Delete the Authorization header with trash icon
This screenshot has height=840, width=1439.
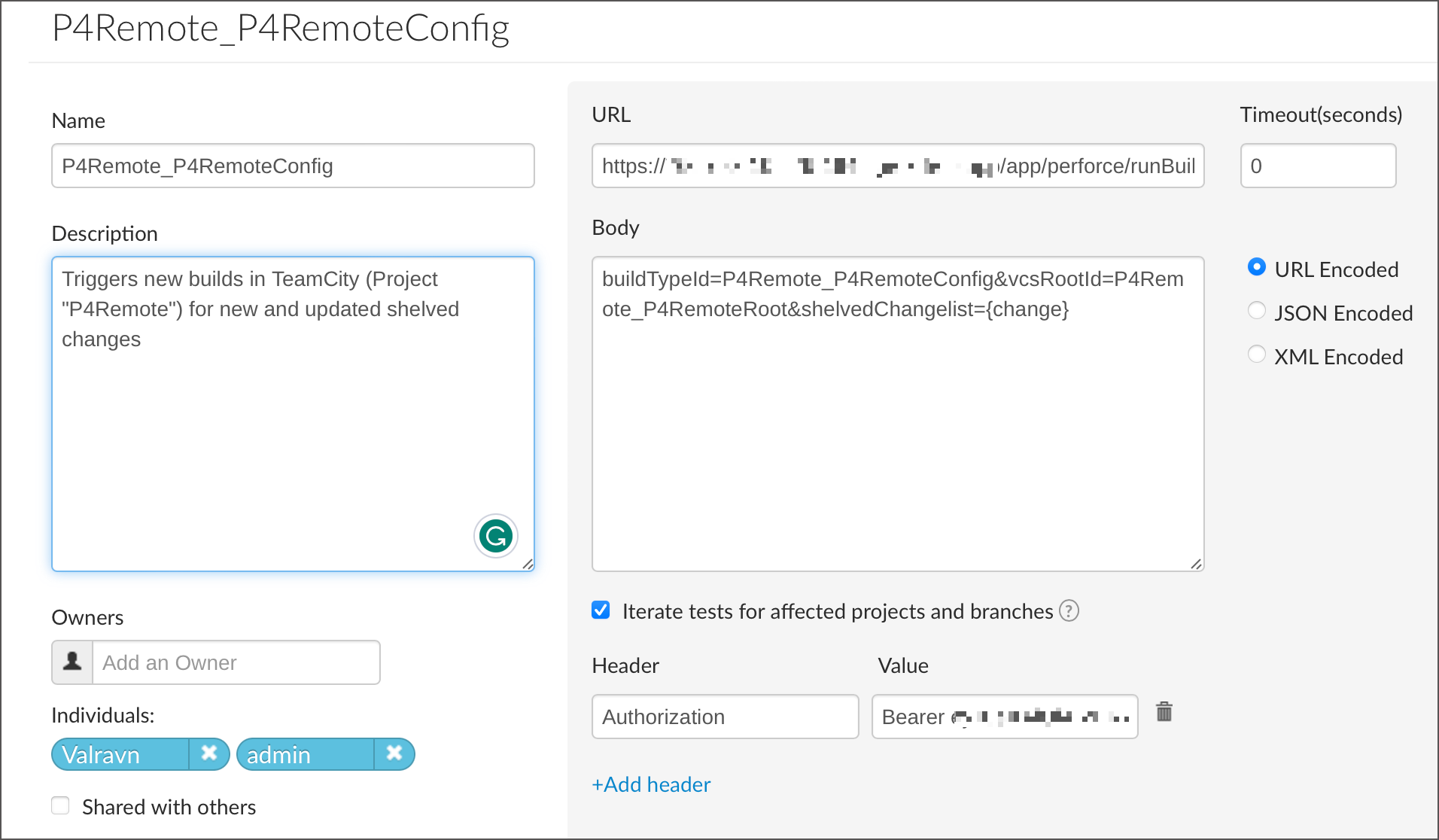[1164, 711]
